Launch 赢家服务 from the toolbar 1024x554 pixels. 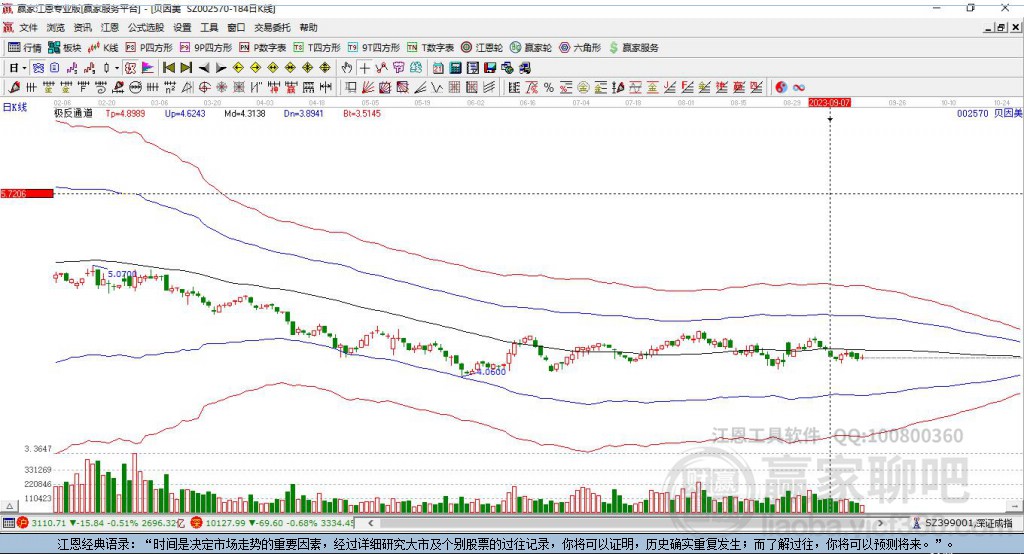(634, 47)
